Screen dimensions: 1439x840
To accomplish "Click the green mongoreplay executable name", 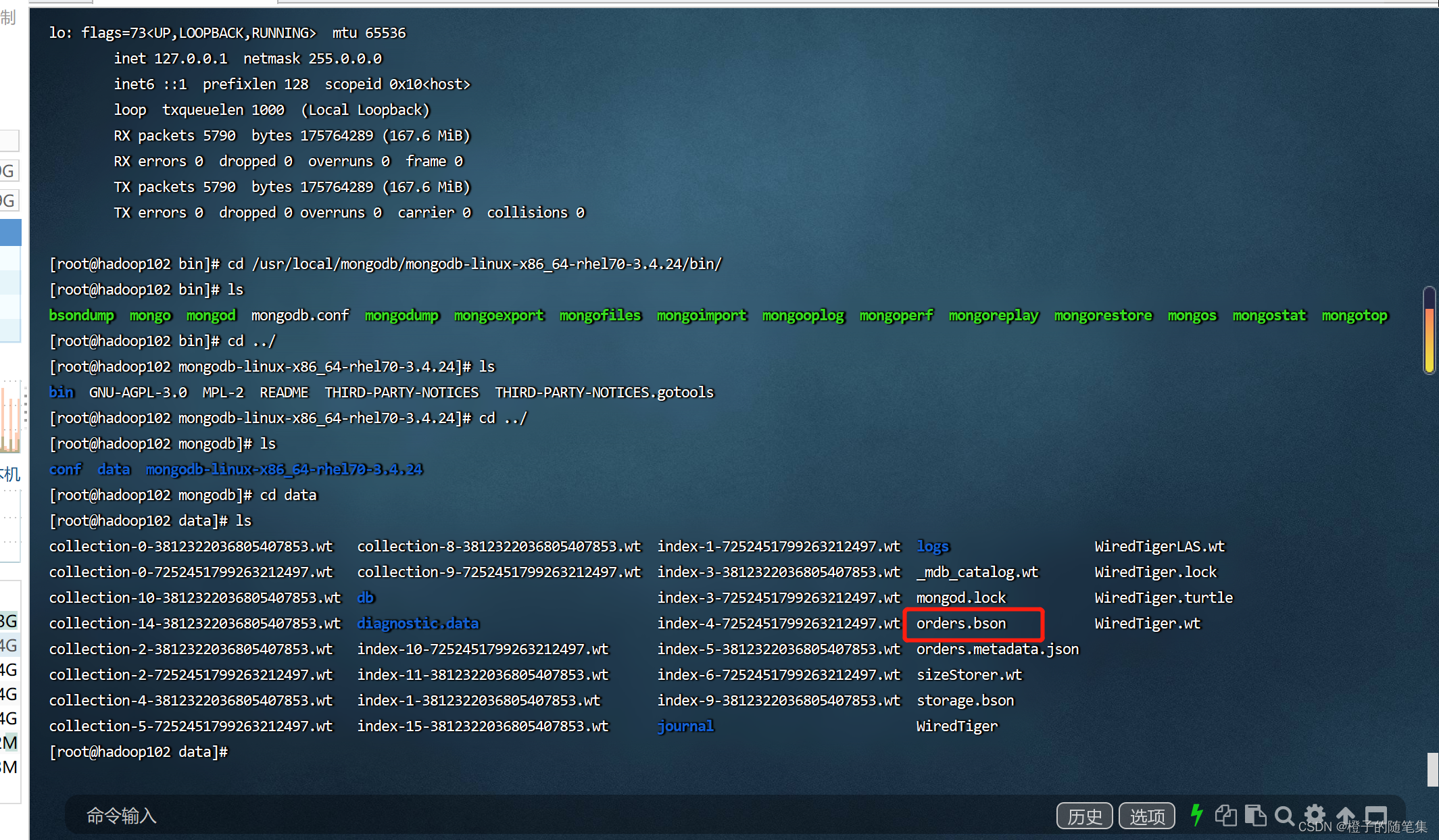I will click(x=994, y=315).
